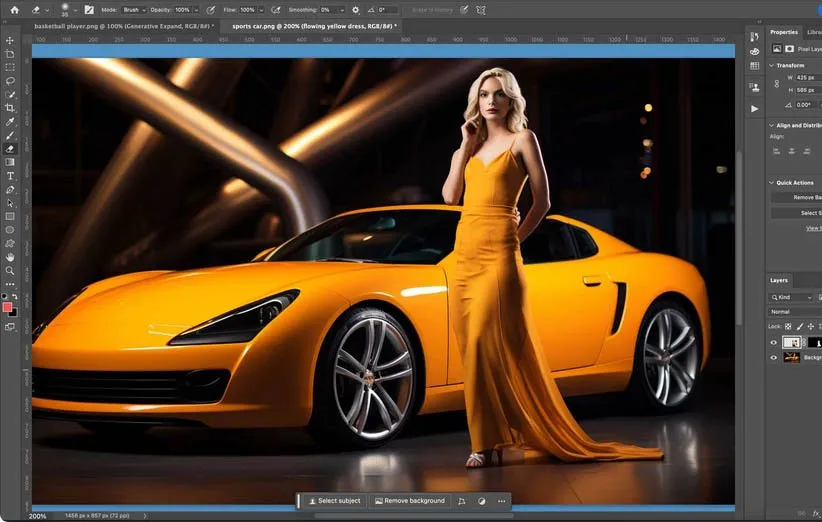This screenshot has width=822, height=522.
Task: Select the Crop tool
Action: (x=10, y=108)
